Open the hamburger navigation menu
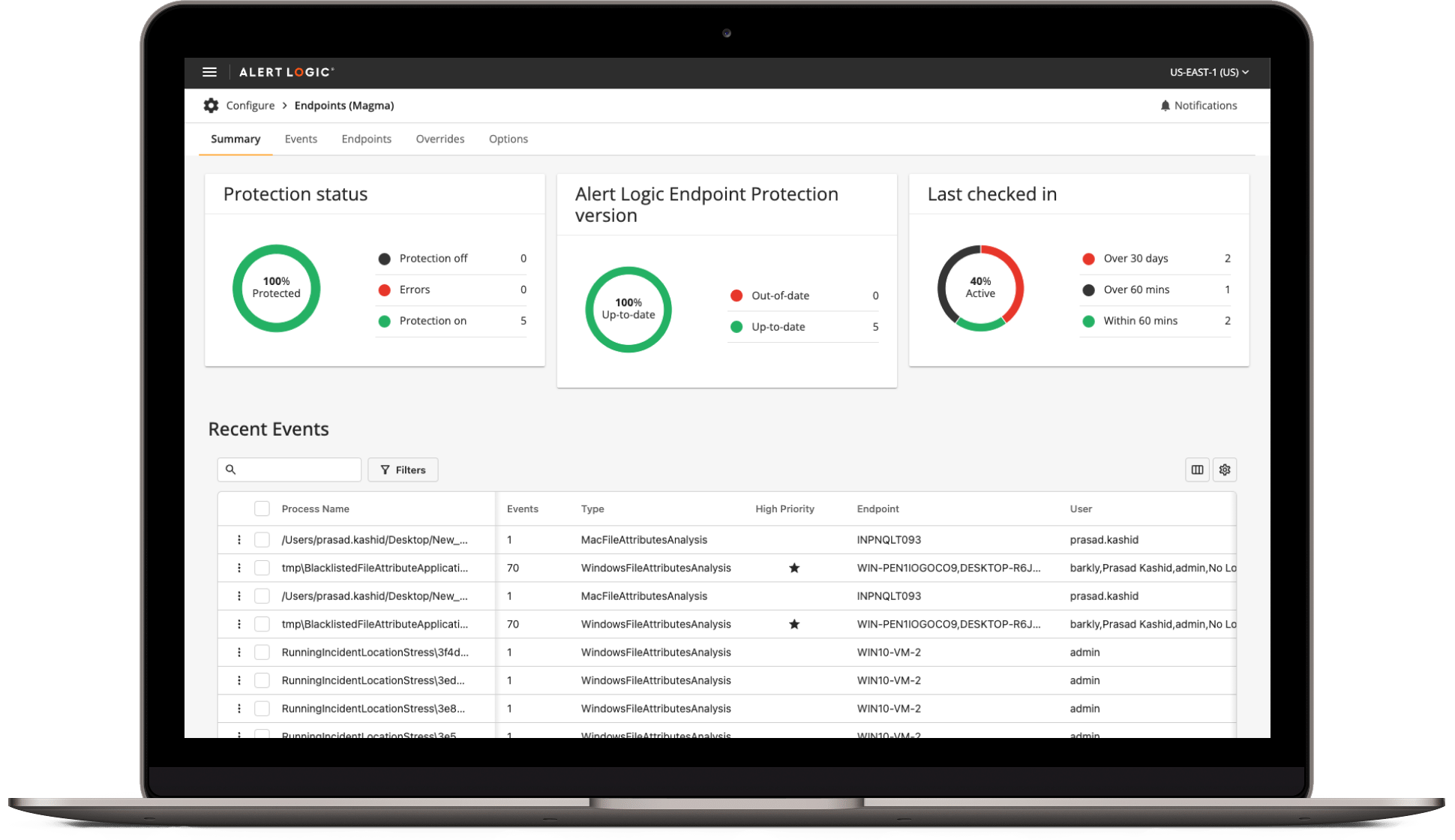This screenshot has height=840, width=1455. click(209, 72)
